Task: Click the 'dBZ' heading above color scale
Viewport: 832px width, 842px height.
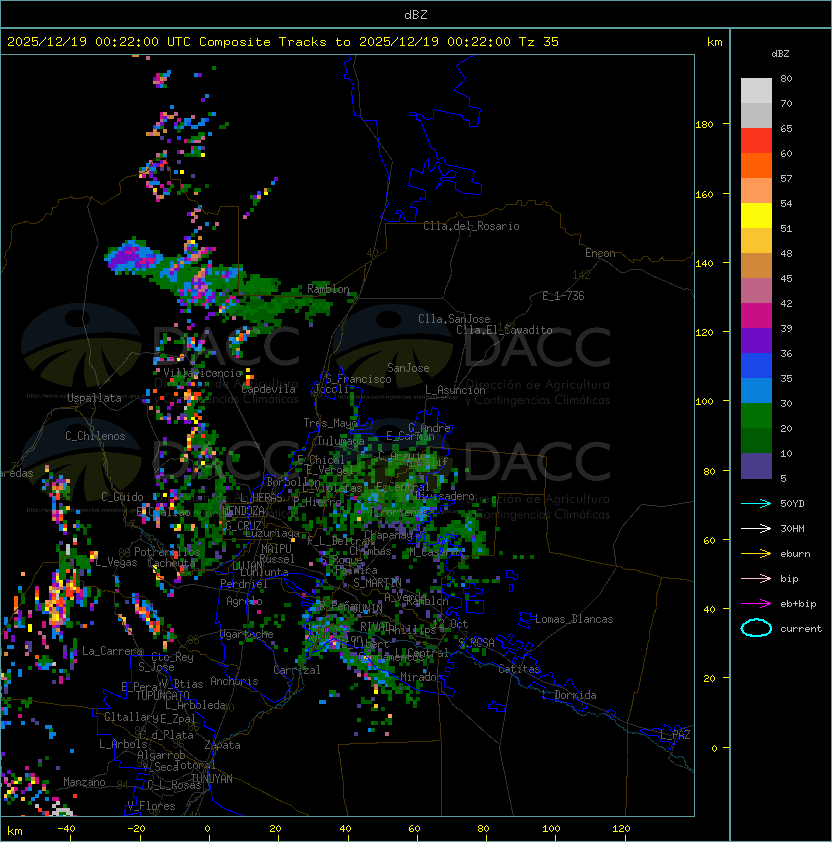Action: point(780,54)
